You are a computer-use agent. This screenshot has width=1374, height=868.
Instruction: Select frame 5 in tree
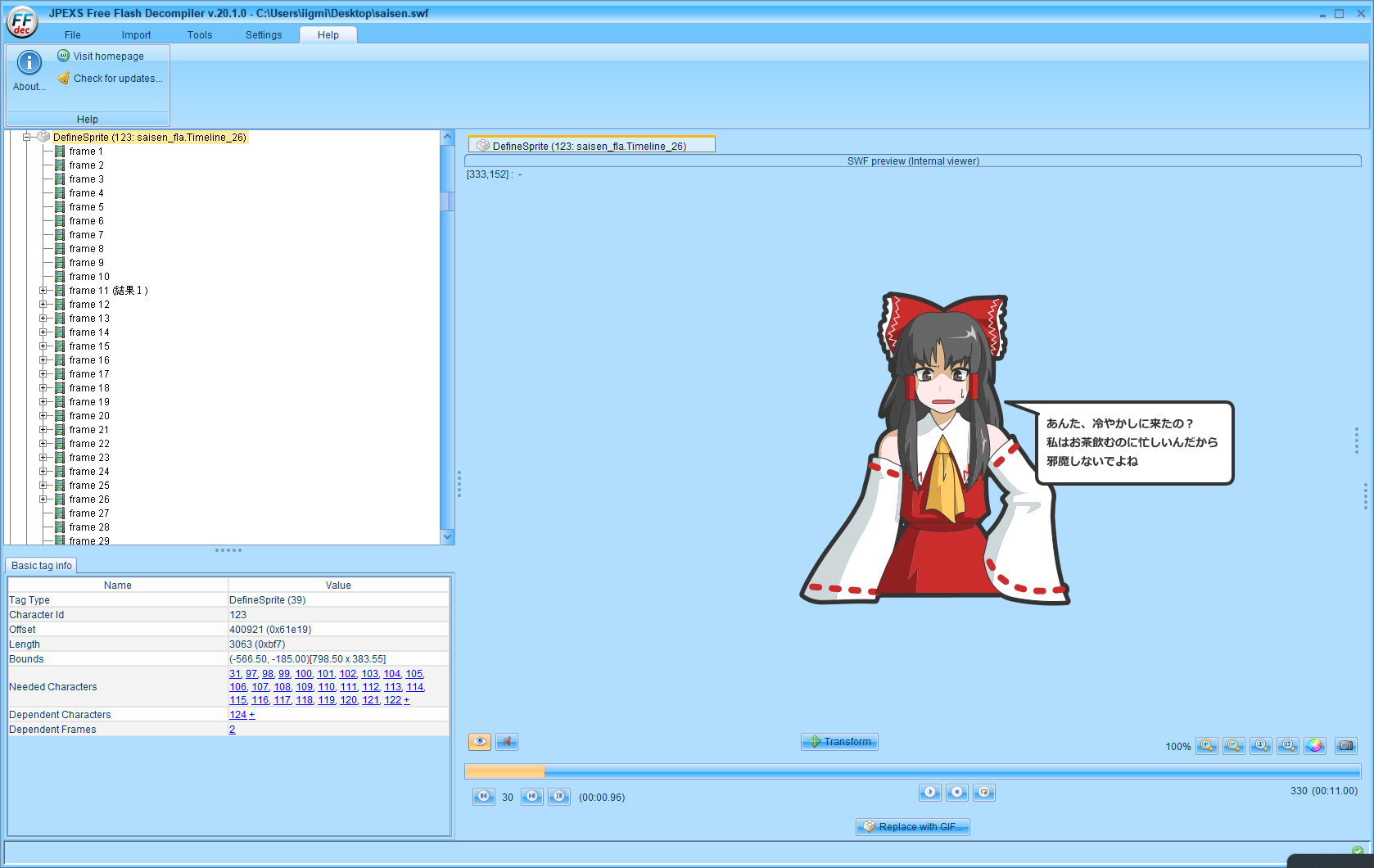(86, 207)
